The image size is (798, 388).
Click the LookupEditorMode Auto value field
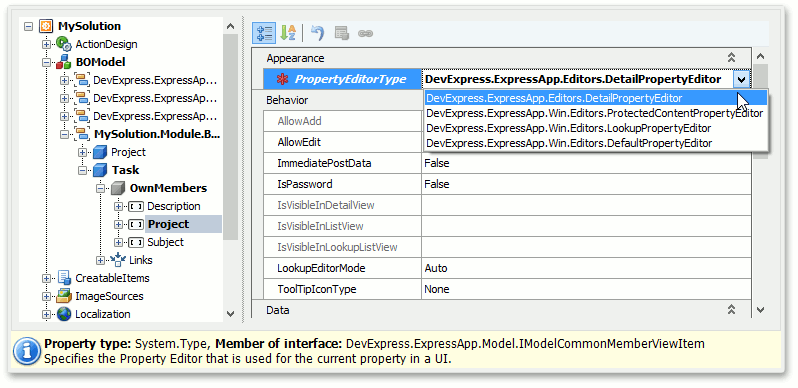(x=586, y=268)
